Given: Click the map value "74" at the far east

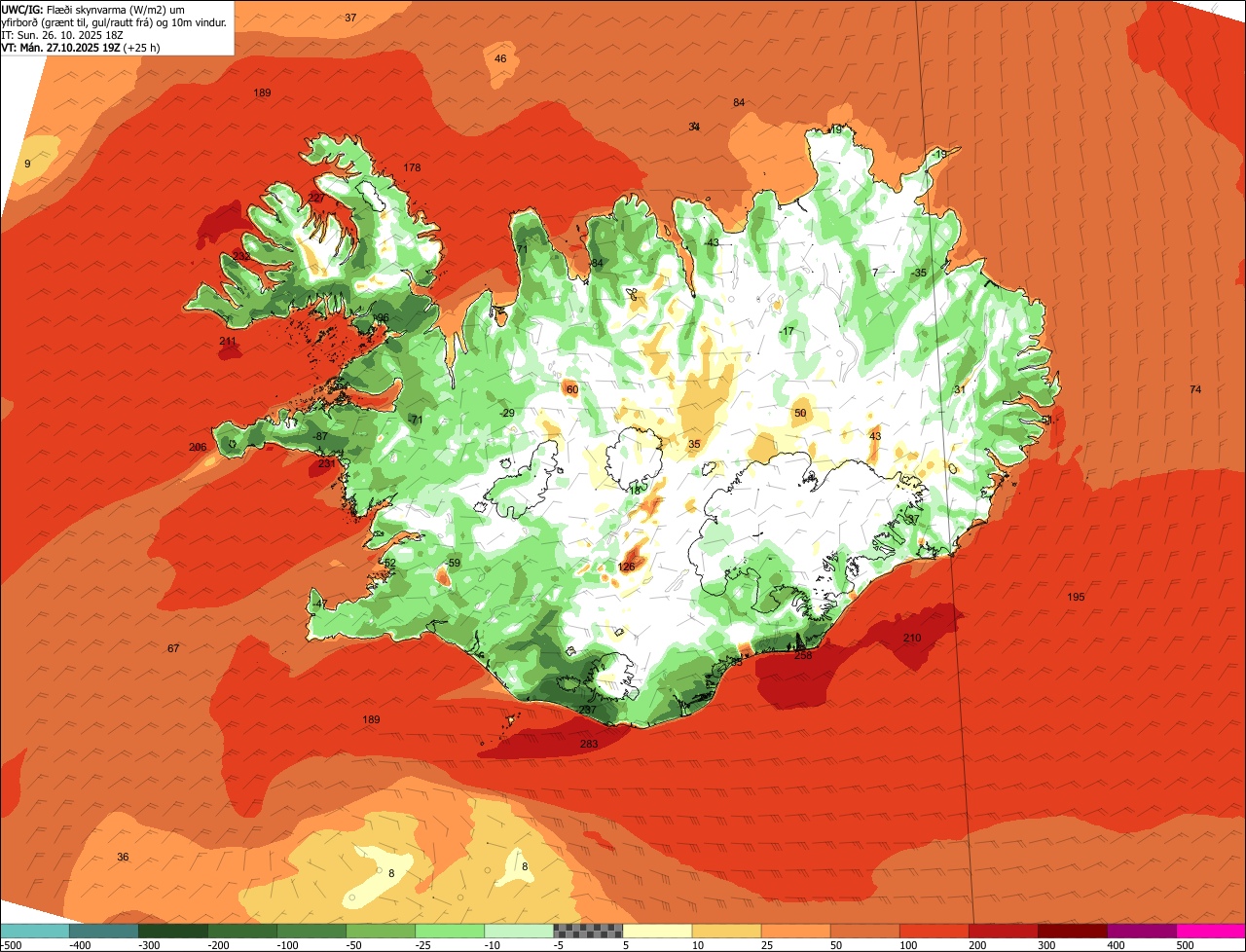Looking at the screenshot, I should tap(1195, 389).
